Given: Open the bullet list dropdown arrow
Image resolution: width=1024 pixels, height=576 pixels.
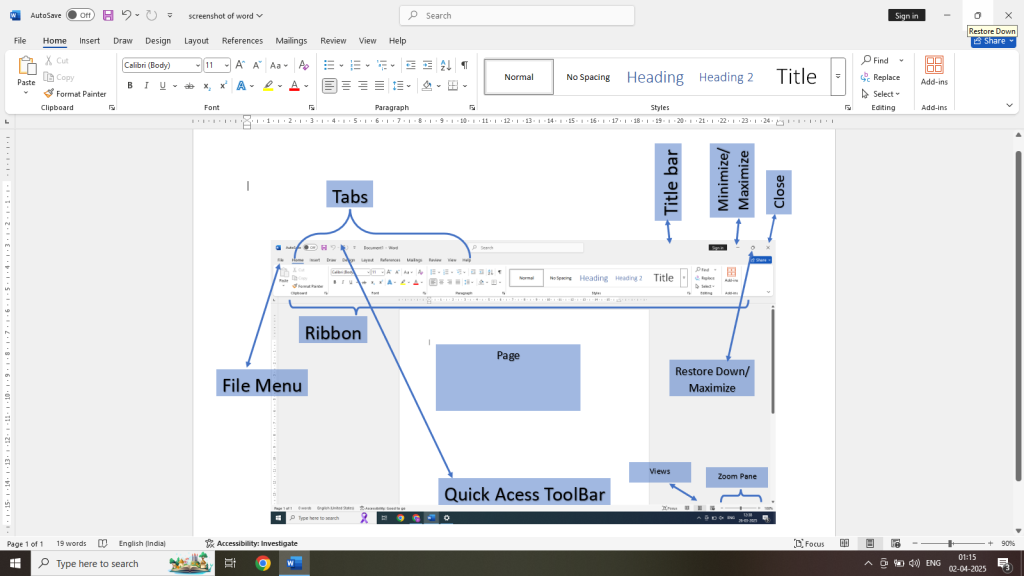Looking at the screenshot, I should [x=340, y=64].
